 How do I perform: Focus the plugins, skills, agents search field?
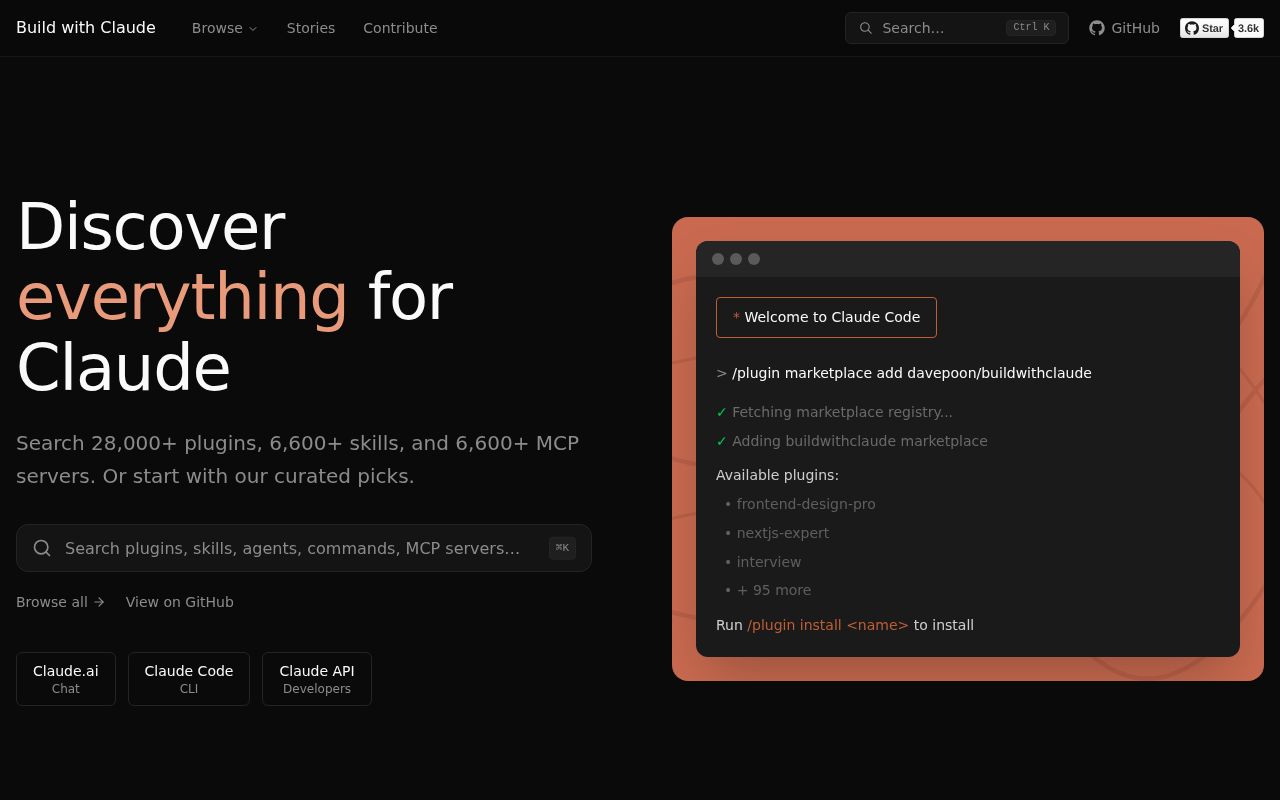[304, 548]
